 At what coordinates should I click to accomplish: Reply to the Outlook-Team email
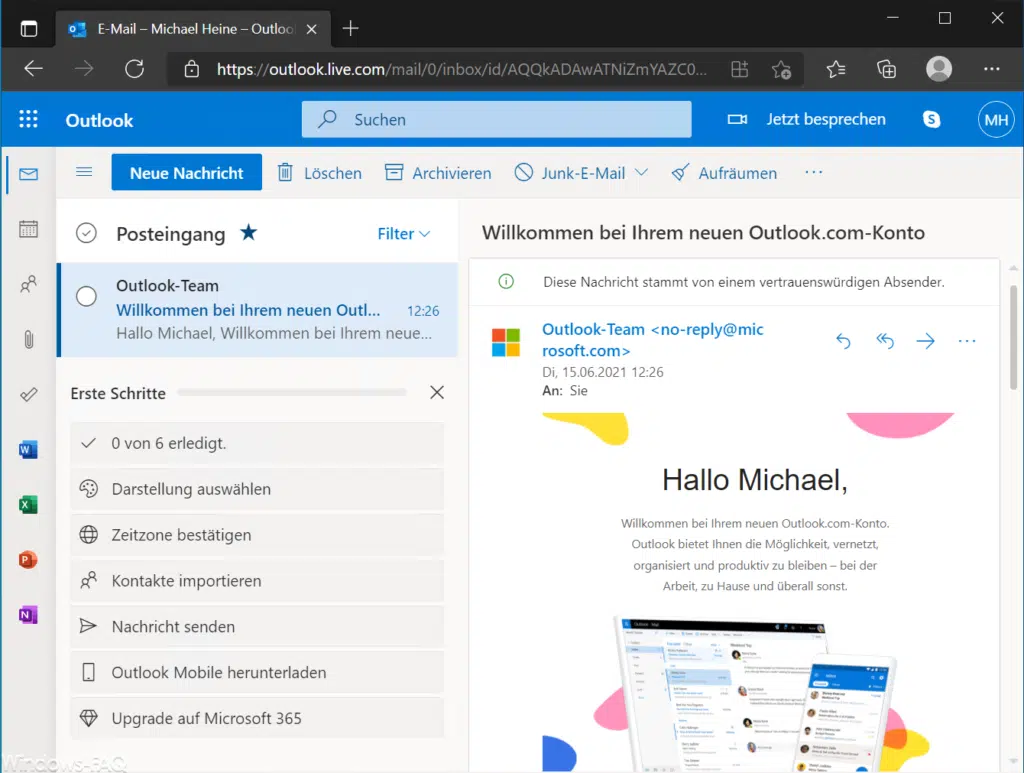[x=843, y=340]
